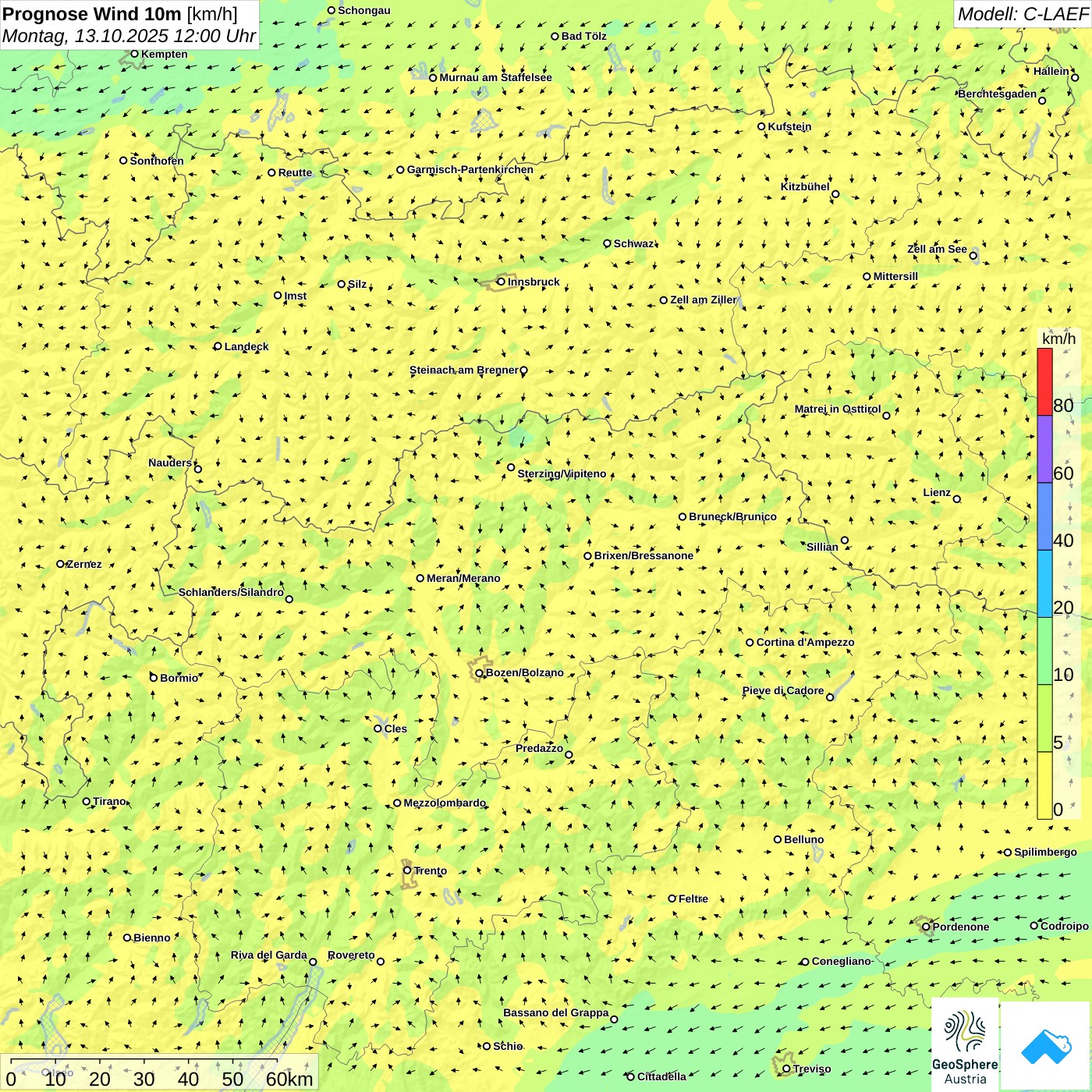
Task: Click the 'Schlanders/Silandro' label
Action: [231, 592]
